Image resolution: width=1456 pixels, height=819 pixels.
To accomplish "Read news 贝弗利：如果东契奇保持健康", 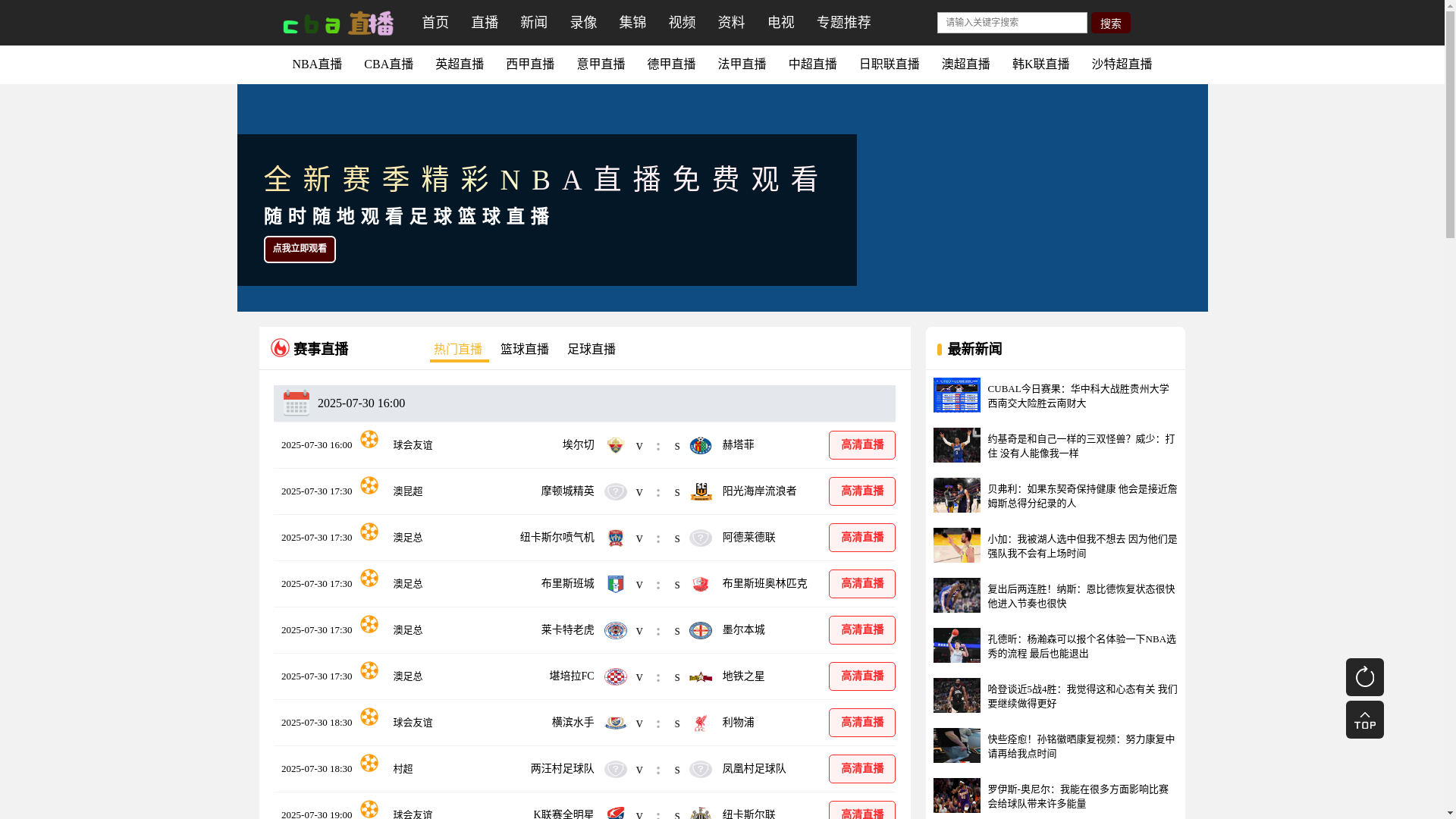I will click(x=1082, y=496).
